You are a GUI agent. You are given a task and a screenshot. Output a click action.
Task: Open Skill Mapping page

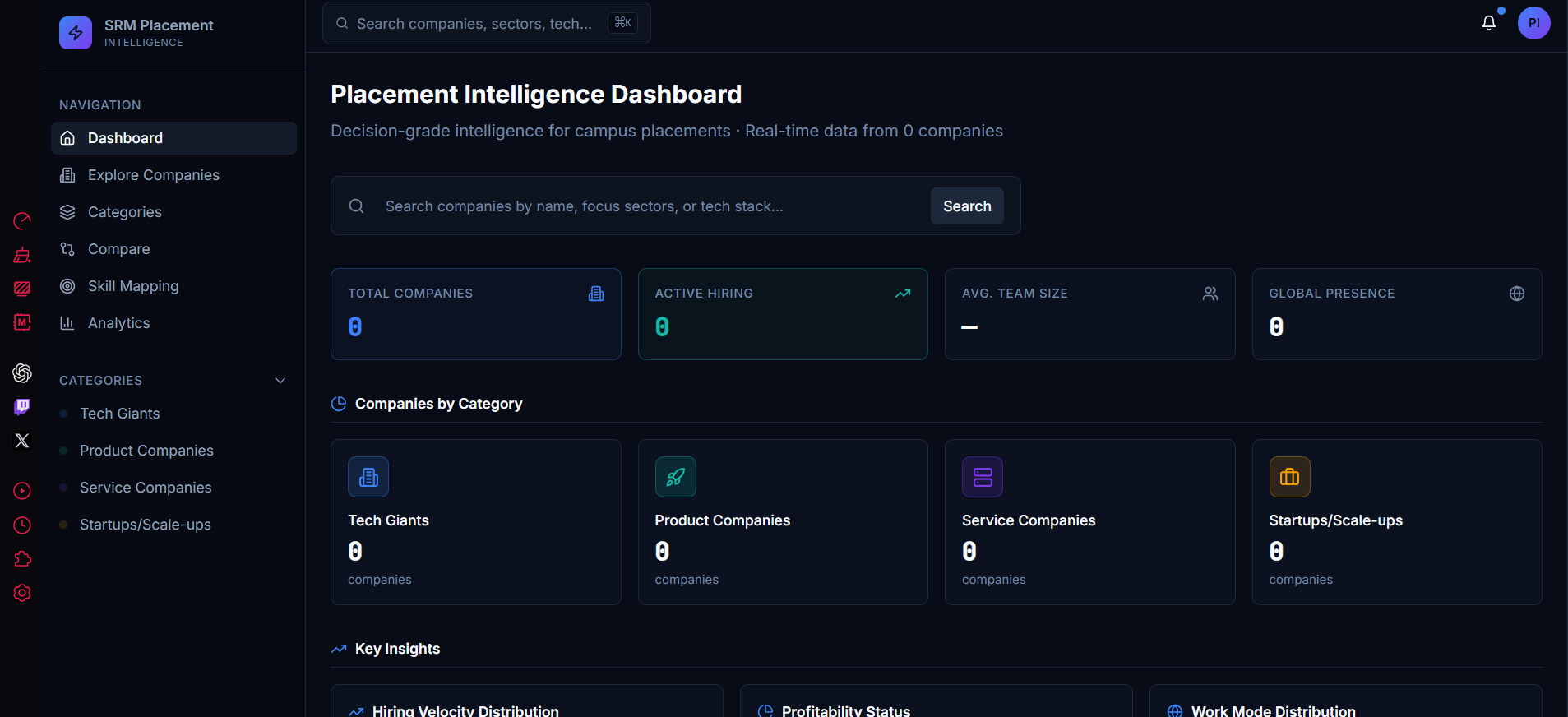[x=173, y=286]
